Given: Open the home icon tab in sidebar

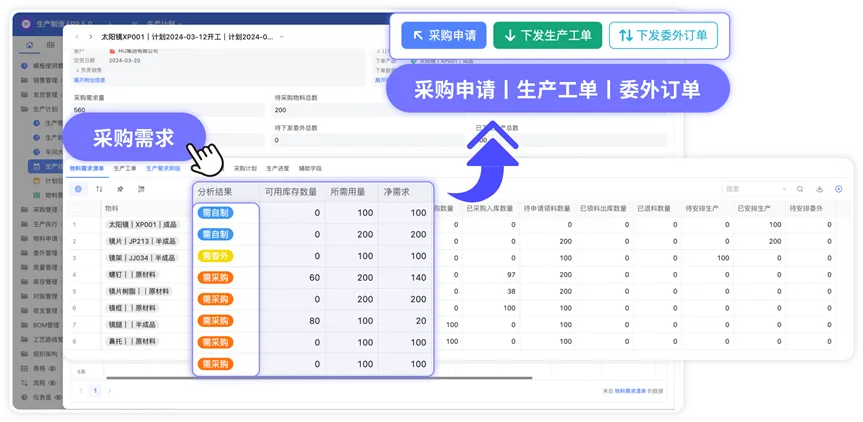Looking at the screenshot, I should tap(29, 45).
